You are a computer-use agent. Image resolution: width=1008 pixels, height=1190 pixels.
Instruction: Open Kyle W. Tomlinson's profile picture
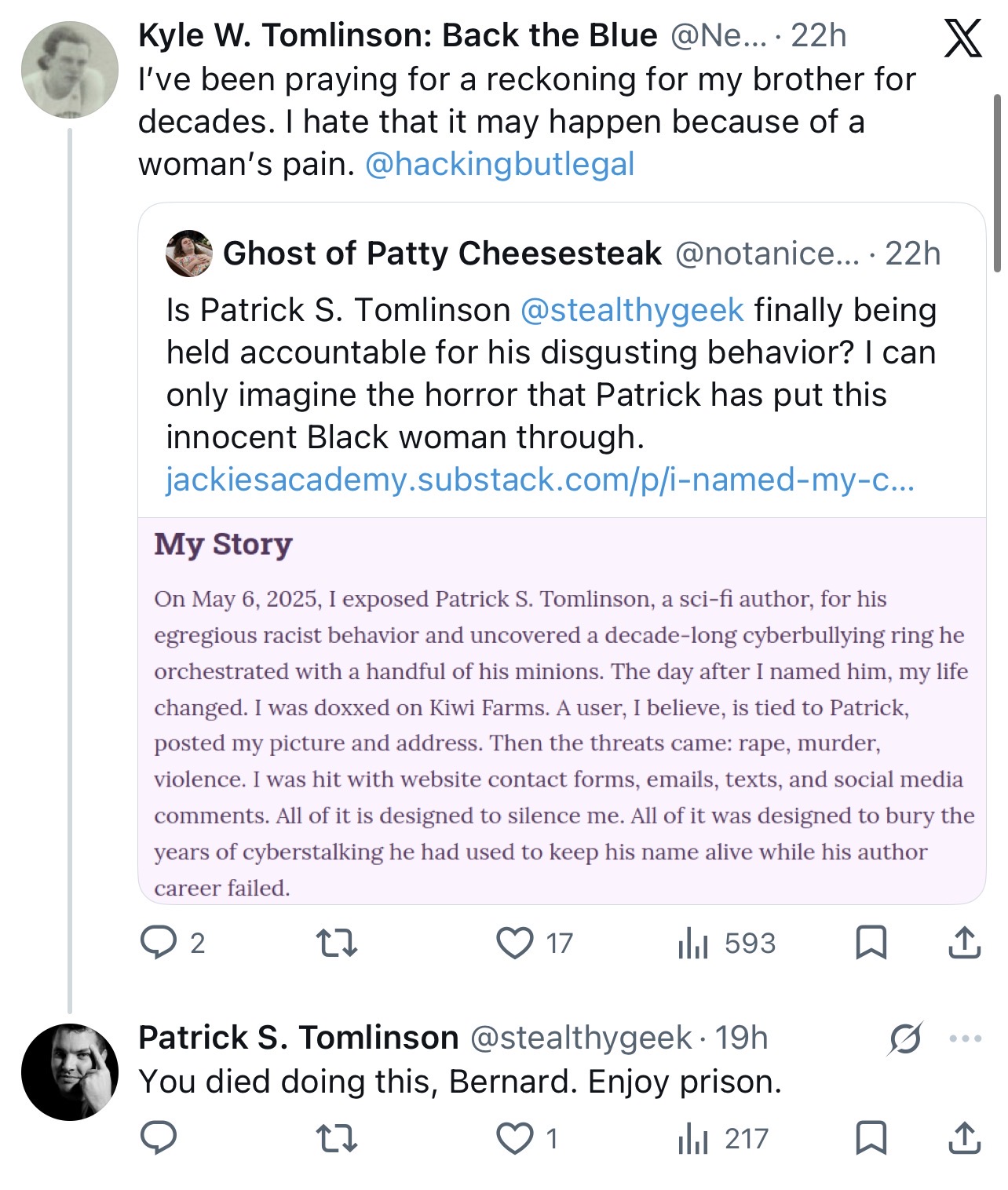click(70, 69)
